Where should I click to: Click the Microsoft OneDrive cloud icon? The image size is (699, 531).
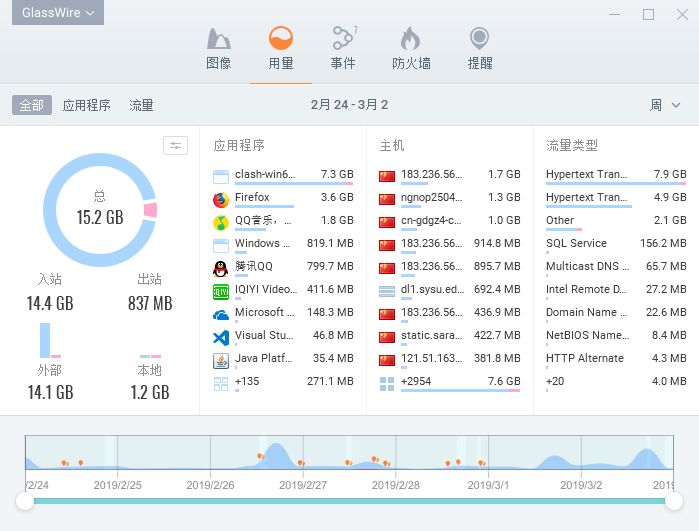(x=221, y=315)
